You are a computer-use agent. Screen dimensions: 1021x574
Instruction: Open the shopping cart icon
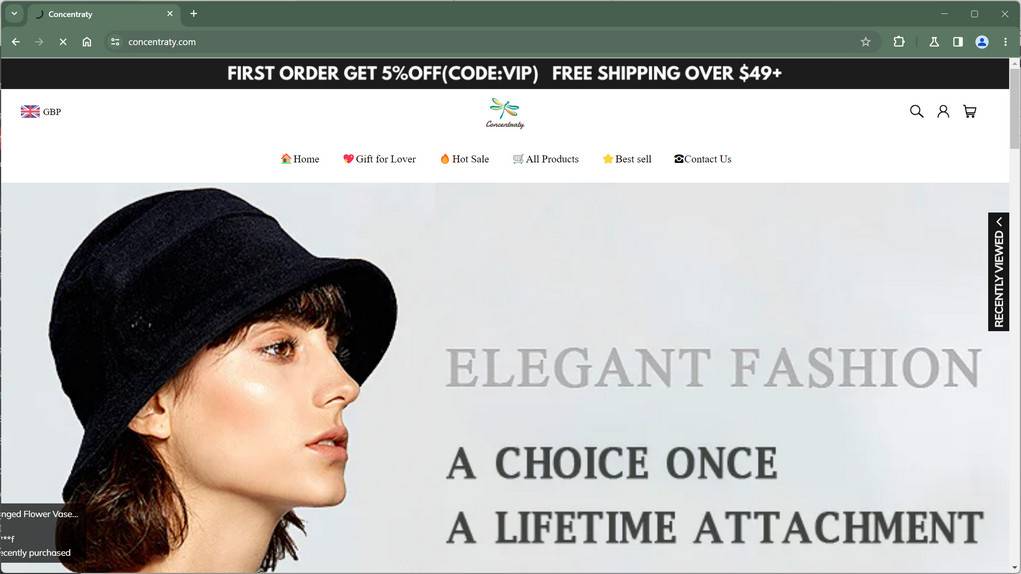pos(970,111)
